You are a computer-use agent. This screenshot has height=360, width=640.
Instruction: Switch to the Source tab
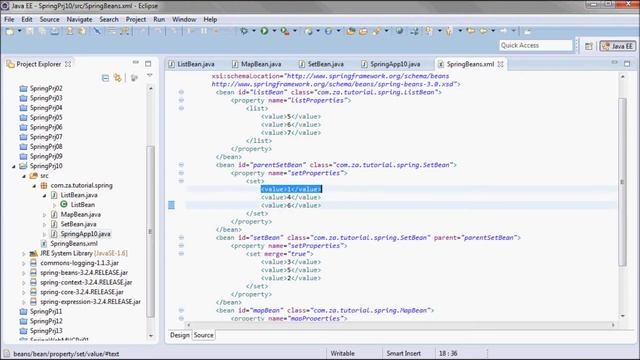[203, 335]
